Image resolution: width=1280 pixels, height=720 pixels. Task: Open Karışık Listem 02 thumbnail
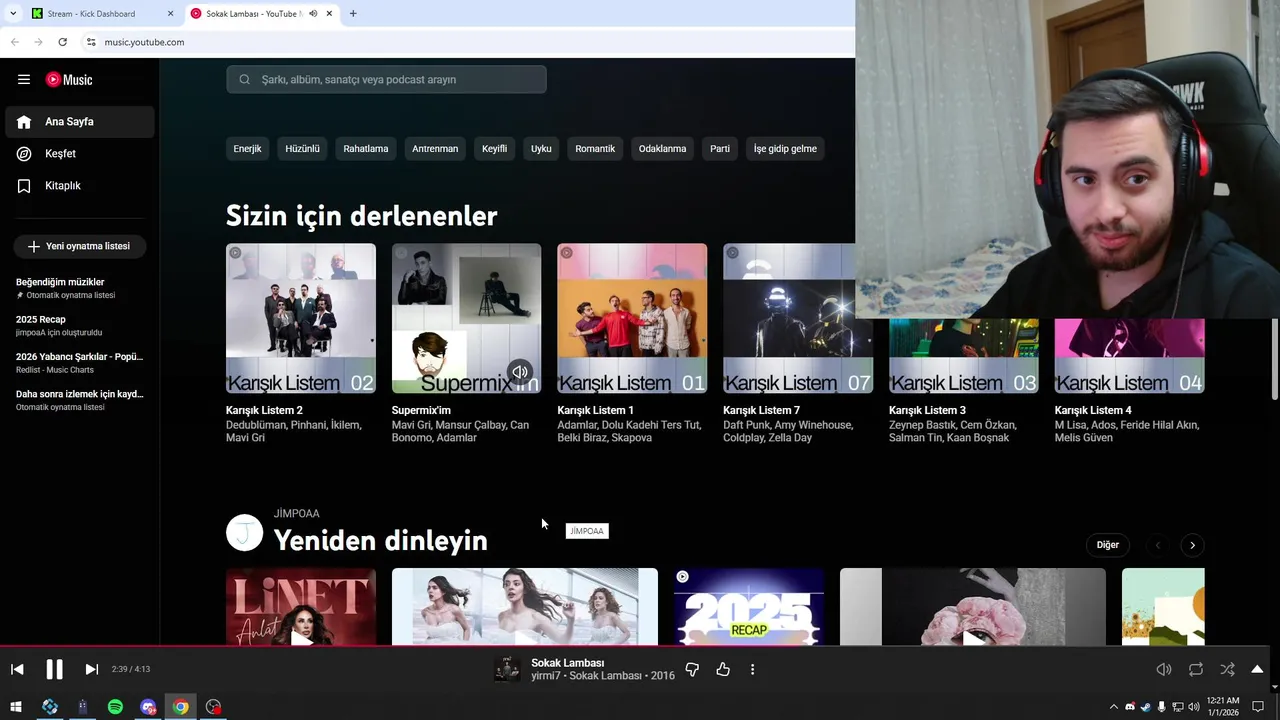click(301, 319)
